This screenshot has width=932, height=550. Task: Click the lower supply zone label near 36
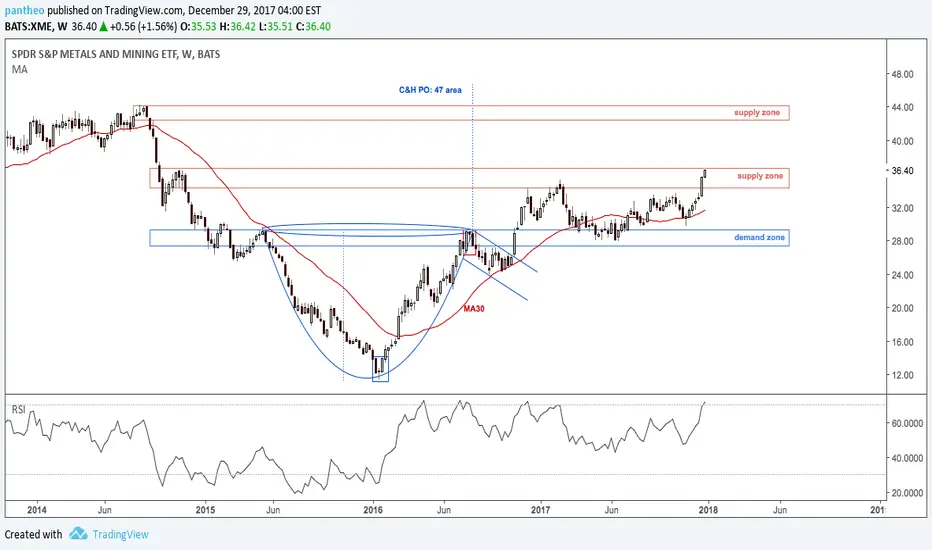point(760,176)
